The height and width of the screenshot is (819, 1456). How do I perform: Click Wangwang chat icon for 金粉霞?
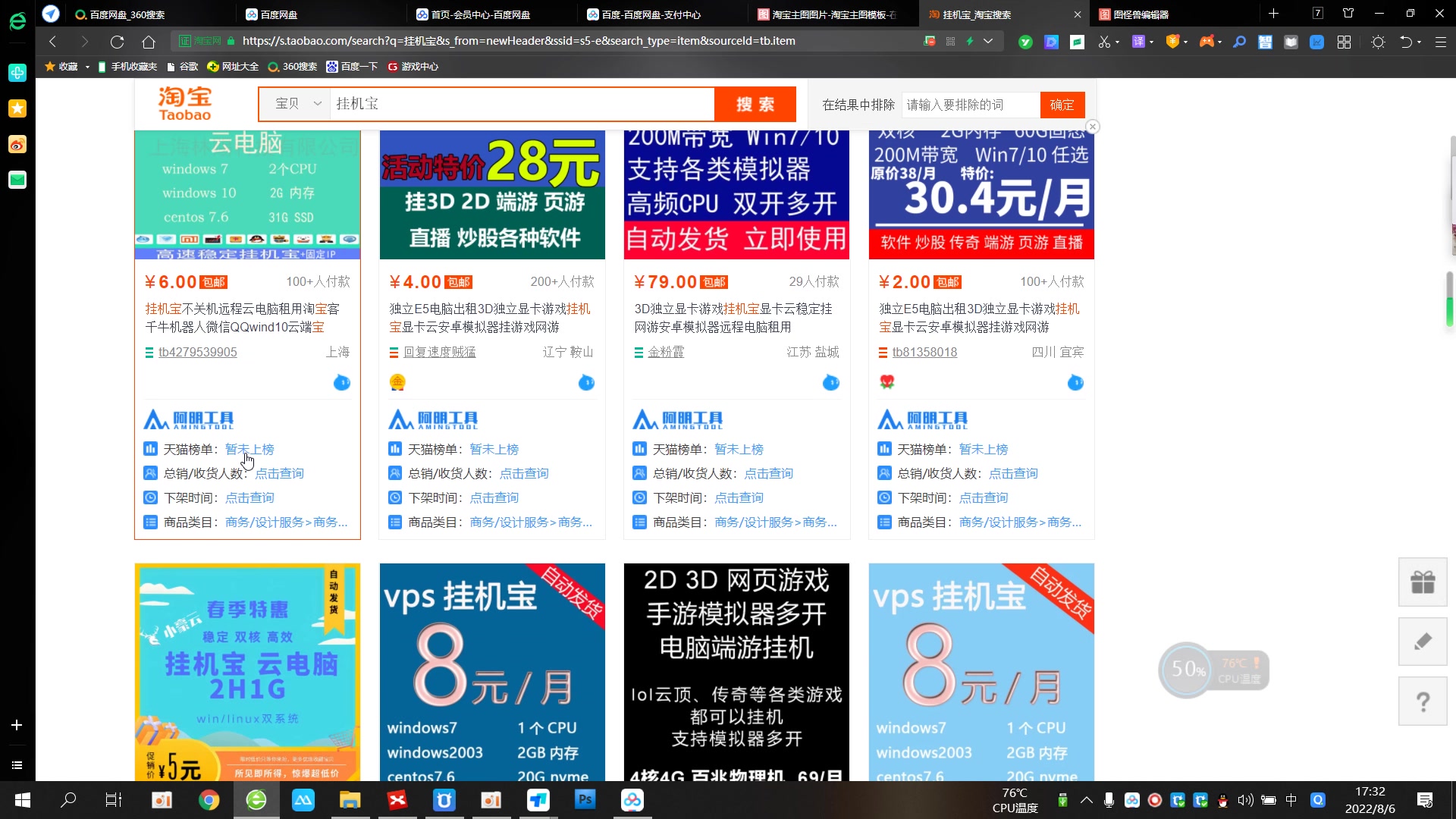coord(831,382)
